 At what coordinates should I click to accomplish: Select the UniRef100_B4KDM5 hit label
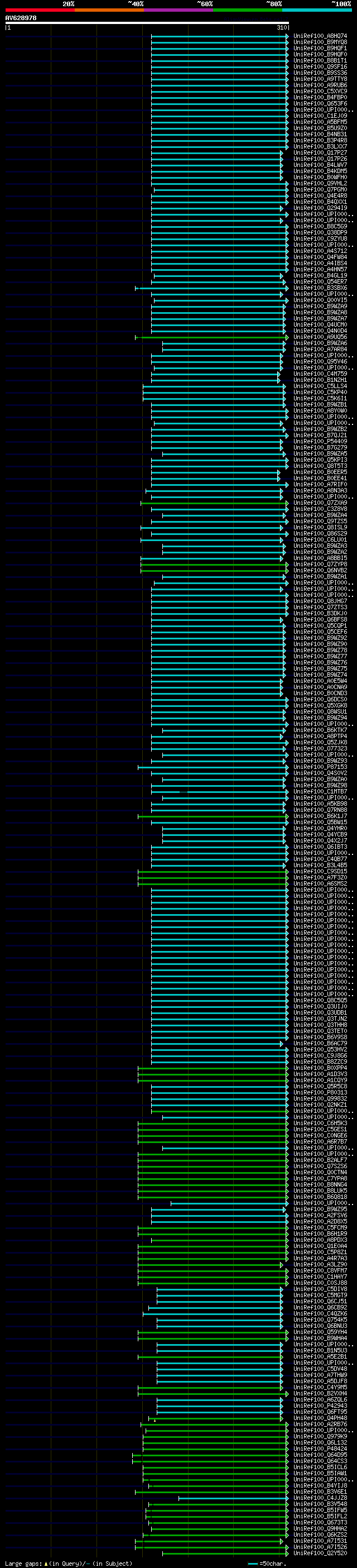[321, 171]
